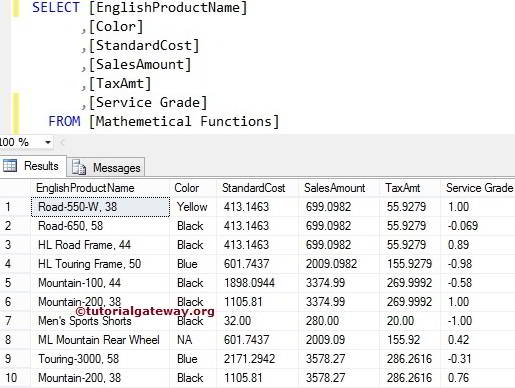Click cell 'Touring-3000, 58'

coord(100,359)
